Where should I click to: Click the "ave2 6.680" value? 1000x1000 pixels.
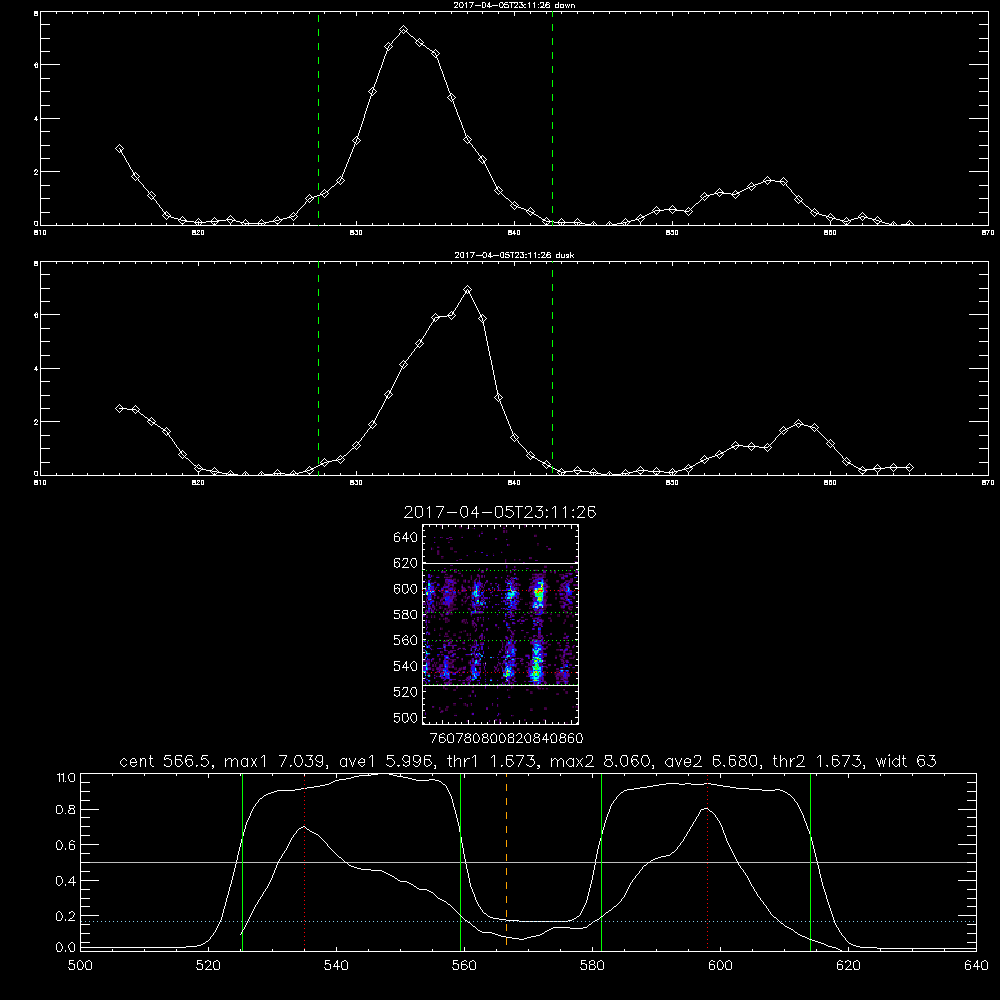pyautogui.click(x=711, y=761)
